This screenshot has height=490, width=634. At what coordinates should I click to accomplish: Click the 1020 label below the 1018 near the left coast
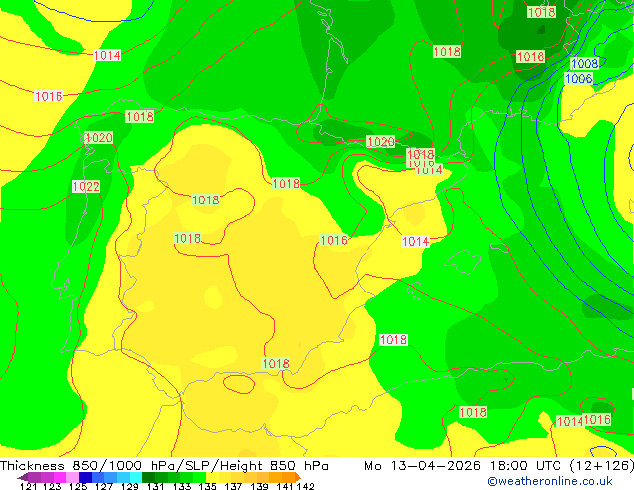pyautogui.click(x=98, y=138)
